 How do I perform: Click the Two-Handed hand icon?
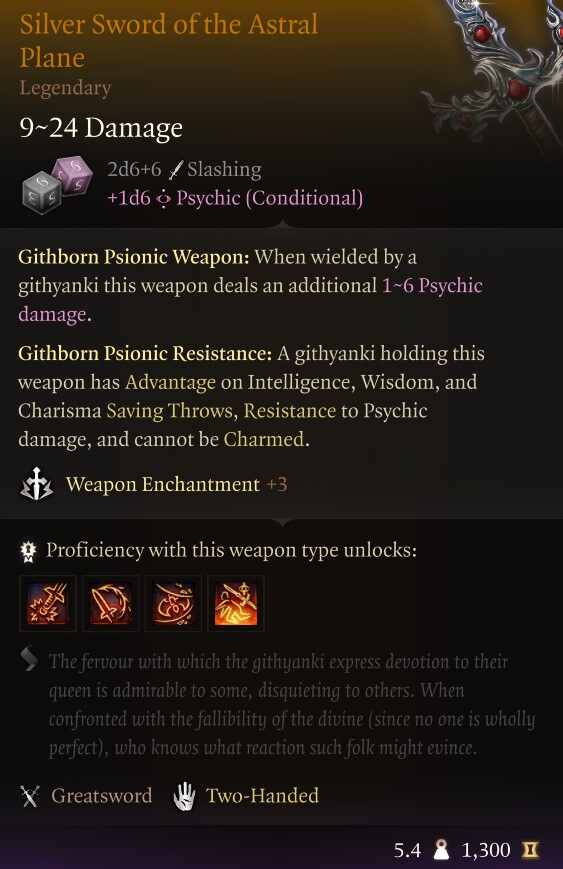coord(185,796)
